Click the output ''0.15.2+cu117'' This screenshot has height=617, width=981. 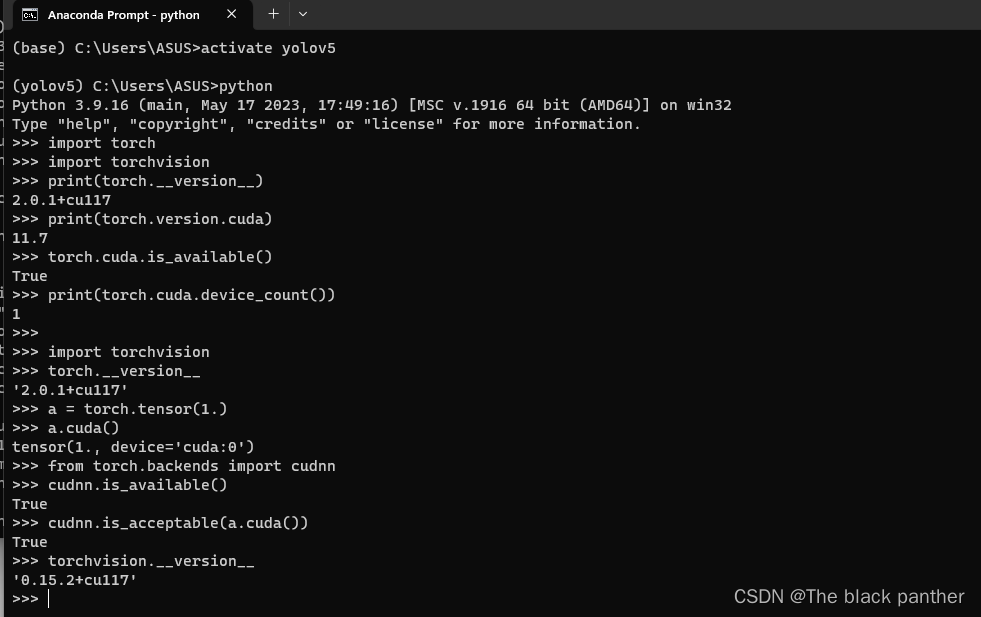[x=72, y=579]
